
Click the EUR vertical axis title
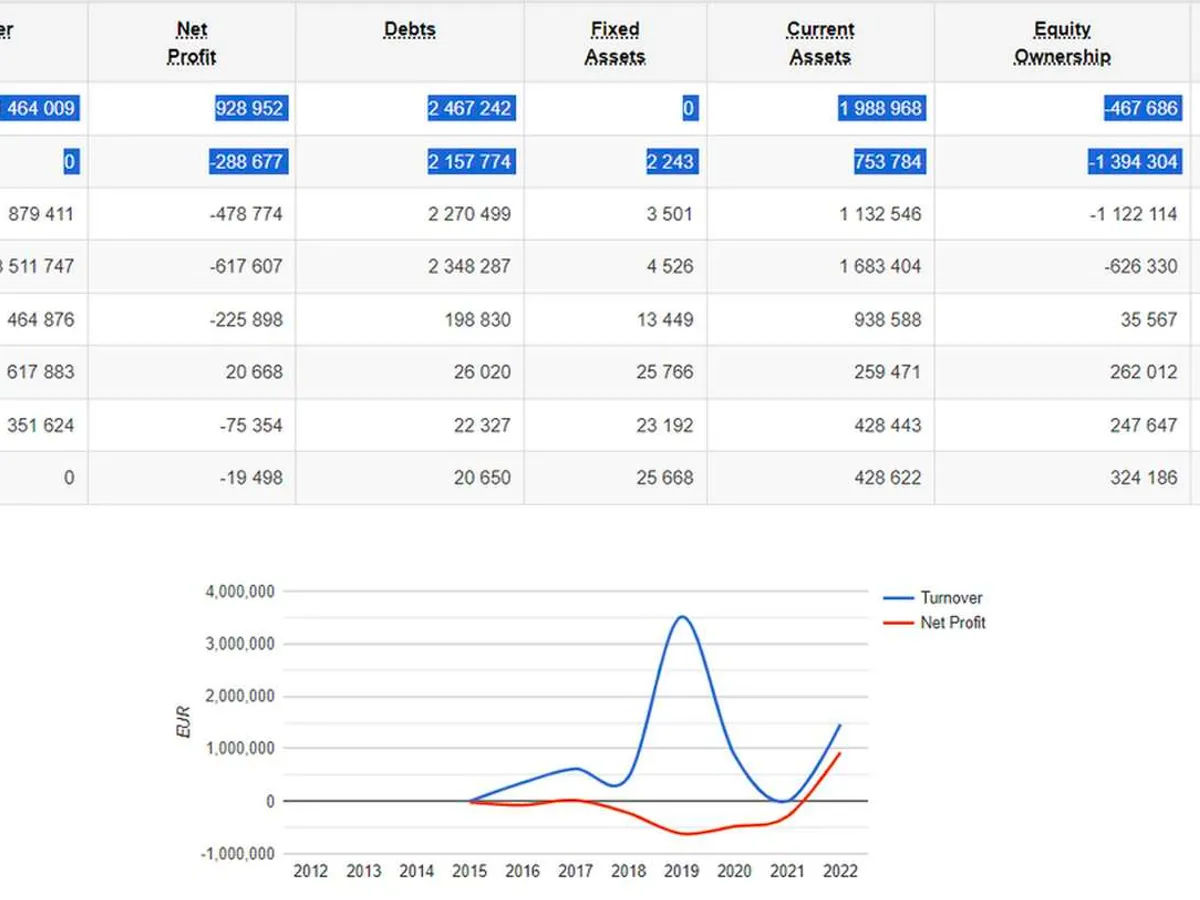click(x=182, y=722)
